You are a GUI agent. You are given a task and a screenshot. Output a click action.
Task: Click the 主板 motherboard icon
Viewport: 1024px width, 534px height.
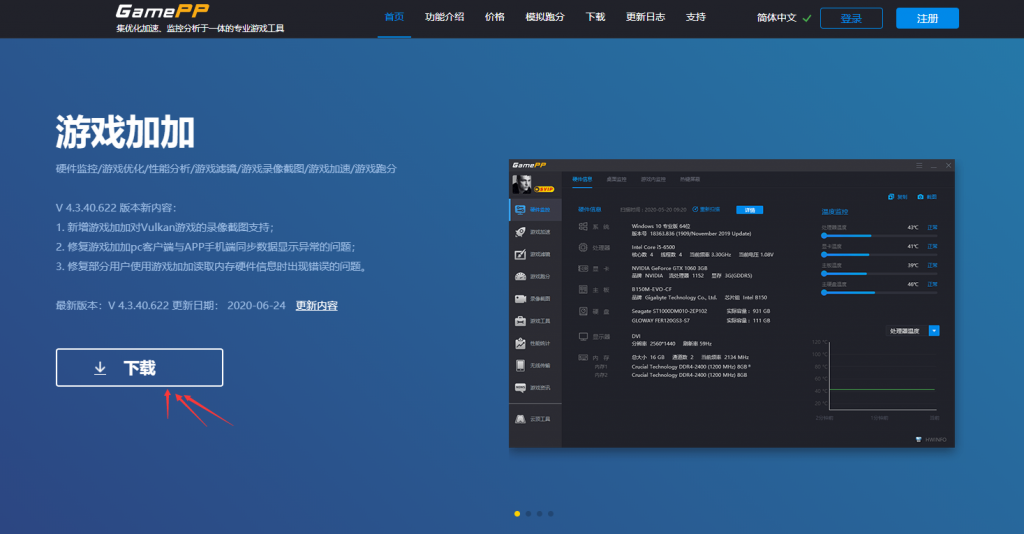[583, 289]
